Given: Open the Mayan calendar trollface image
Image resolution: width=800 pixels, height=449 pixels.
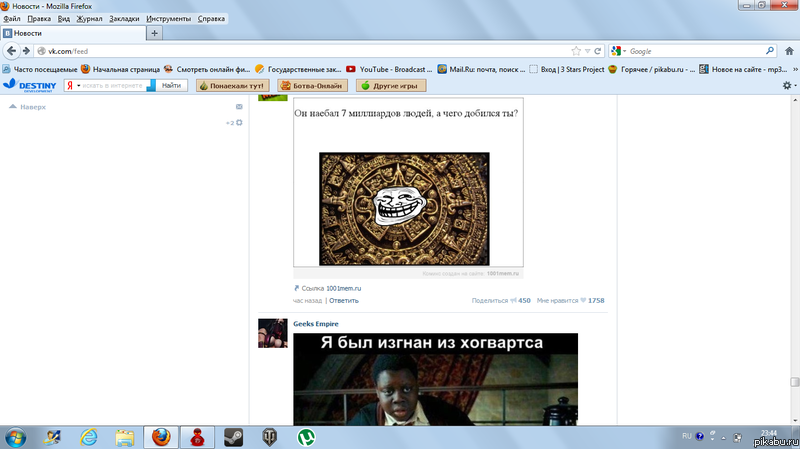Looking at the screenshot, I should [x=404, y=209].
